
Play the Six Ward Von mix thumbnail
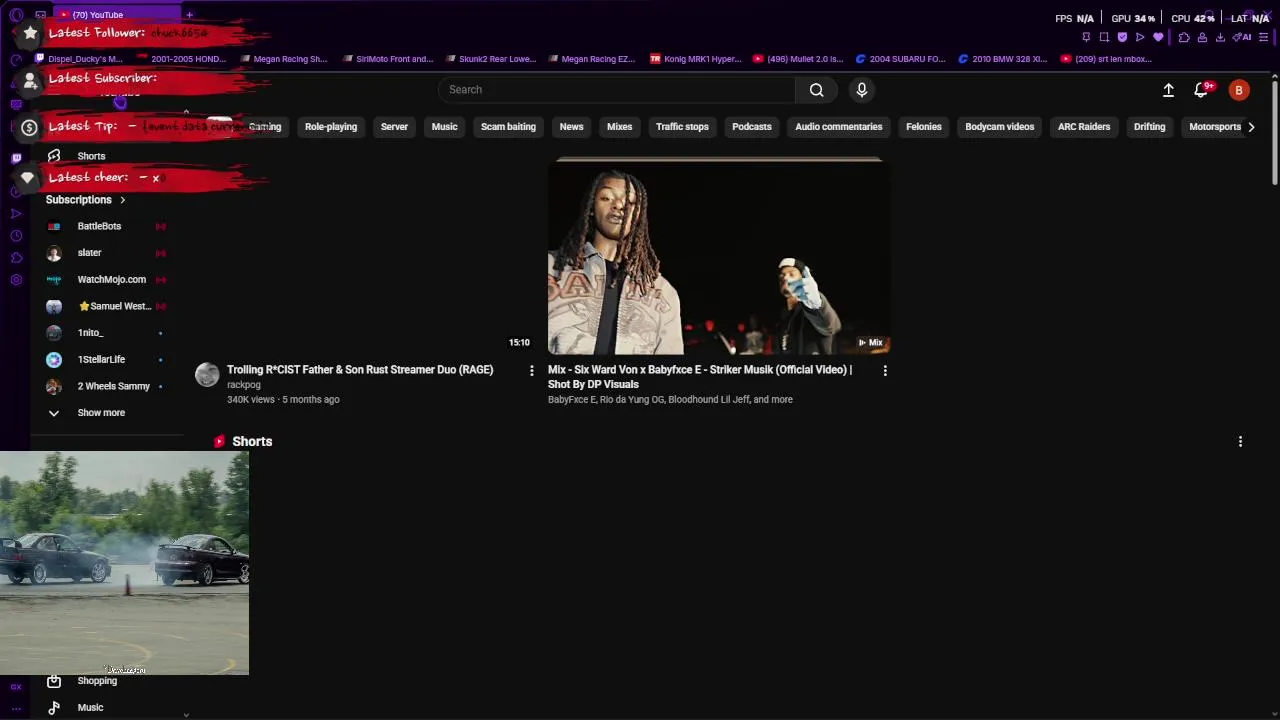pyautogui.click(x=719, y=257)
